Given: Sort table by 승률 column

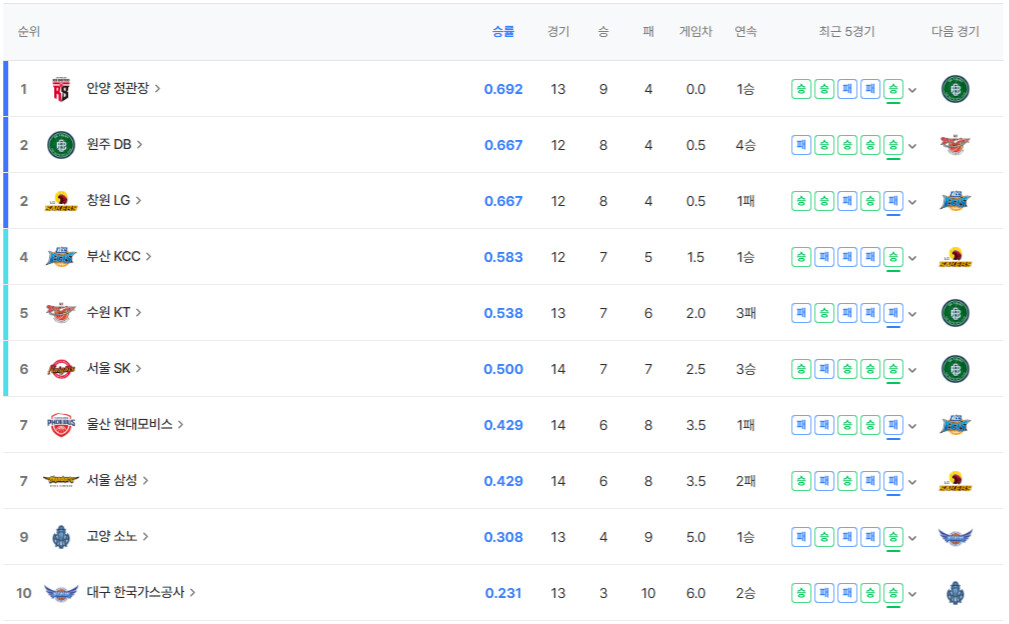Looking at the screenshot, I should click(x=503, y=32).
